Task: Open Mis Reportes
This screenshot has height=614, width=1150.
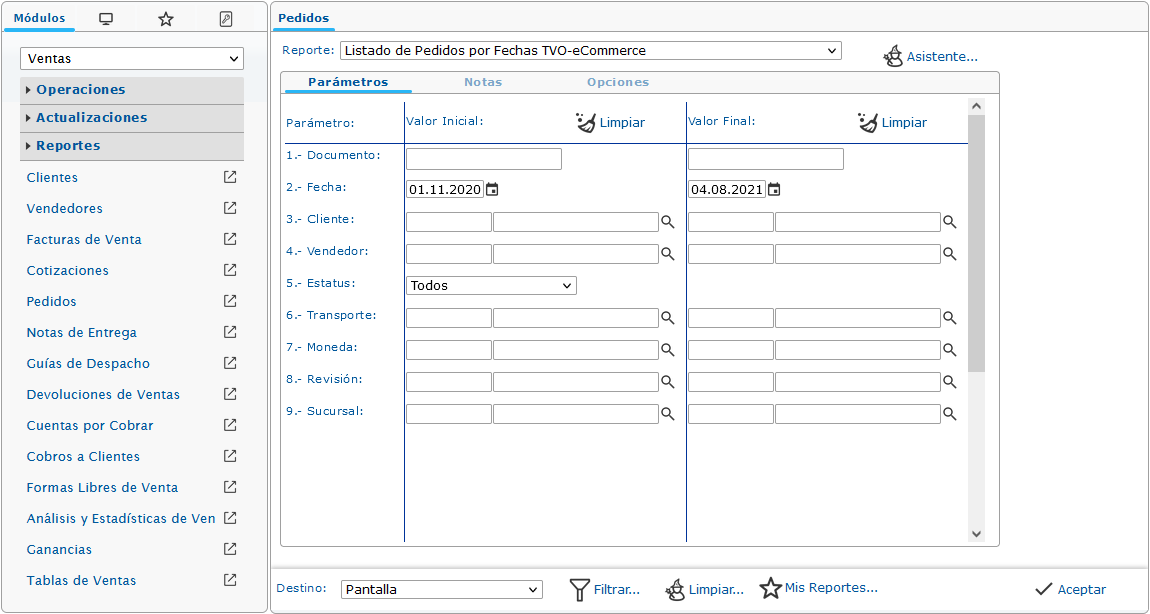Action: 818,588
